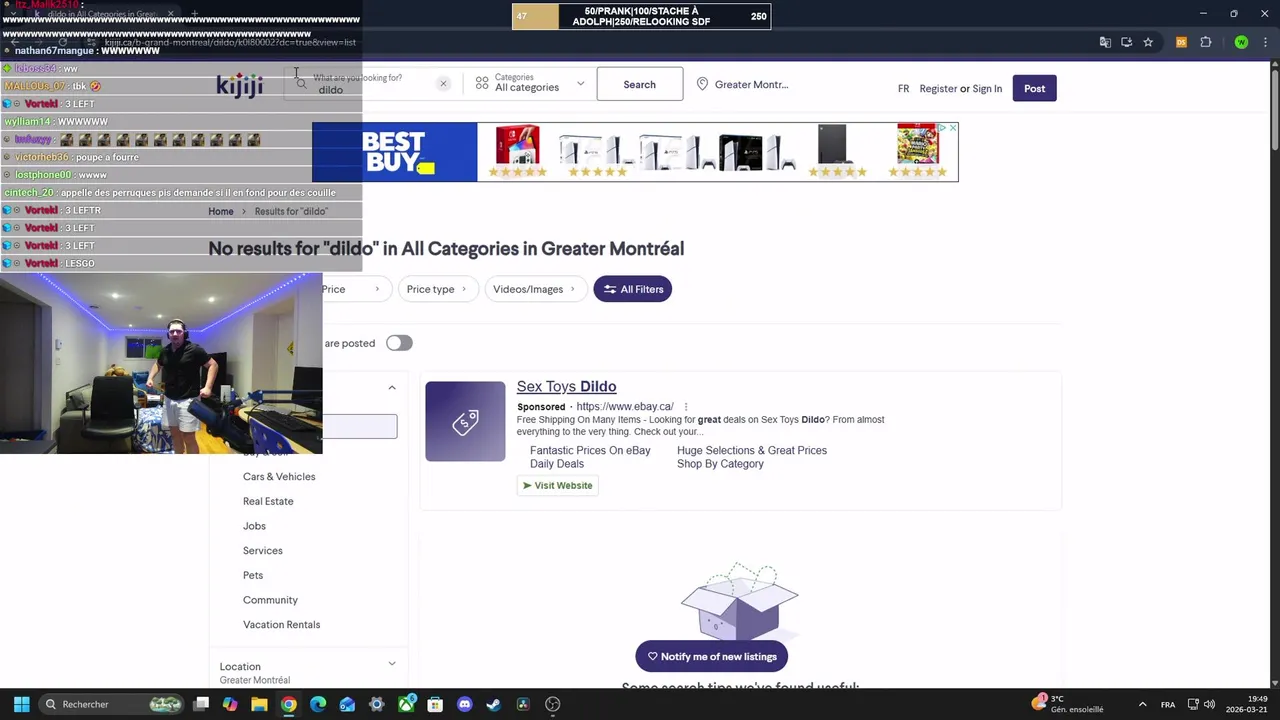Open the Outlook mail app in taskbar

point(347,704)
